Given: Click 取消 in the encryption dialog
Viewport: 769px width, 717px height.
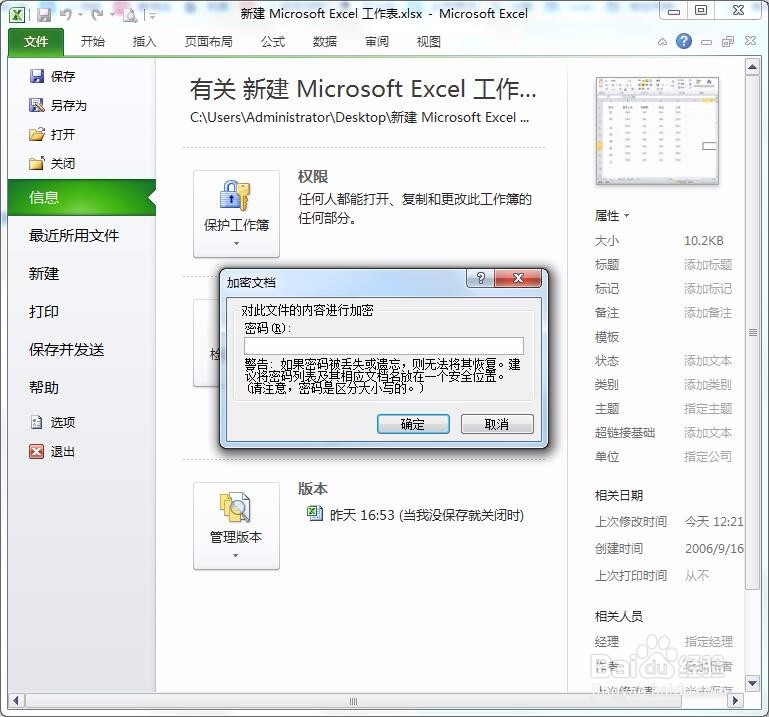Looking at the screenshot, I should click(497, 424).
